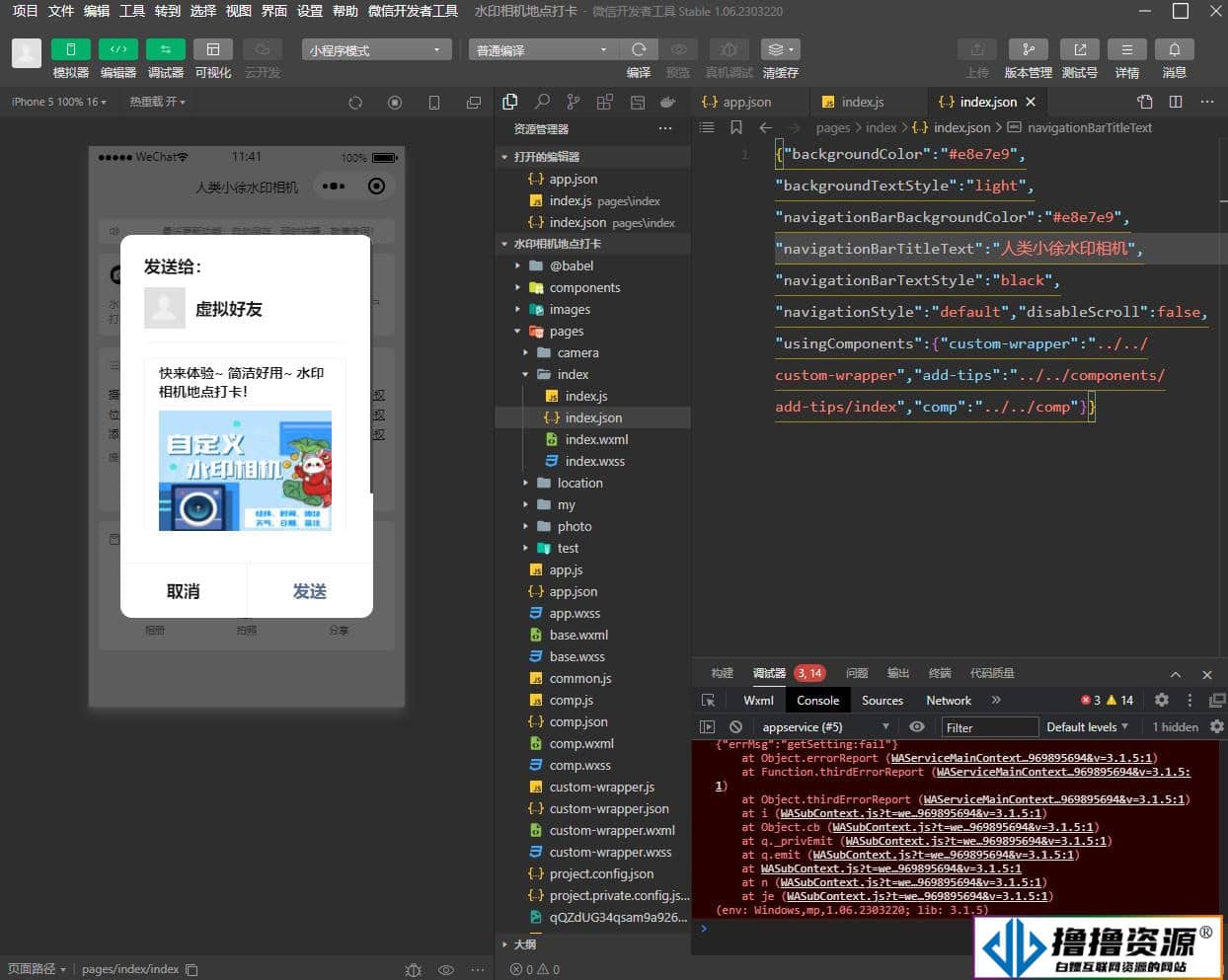The height and width of the screenshot is (980, 1228).
Task: Open the Extensions icon in sidebar
Action: (x=605, y=102)
